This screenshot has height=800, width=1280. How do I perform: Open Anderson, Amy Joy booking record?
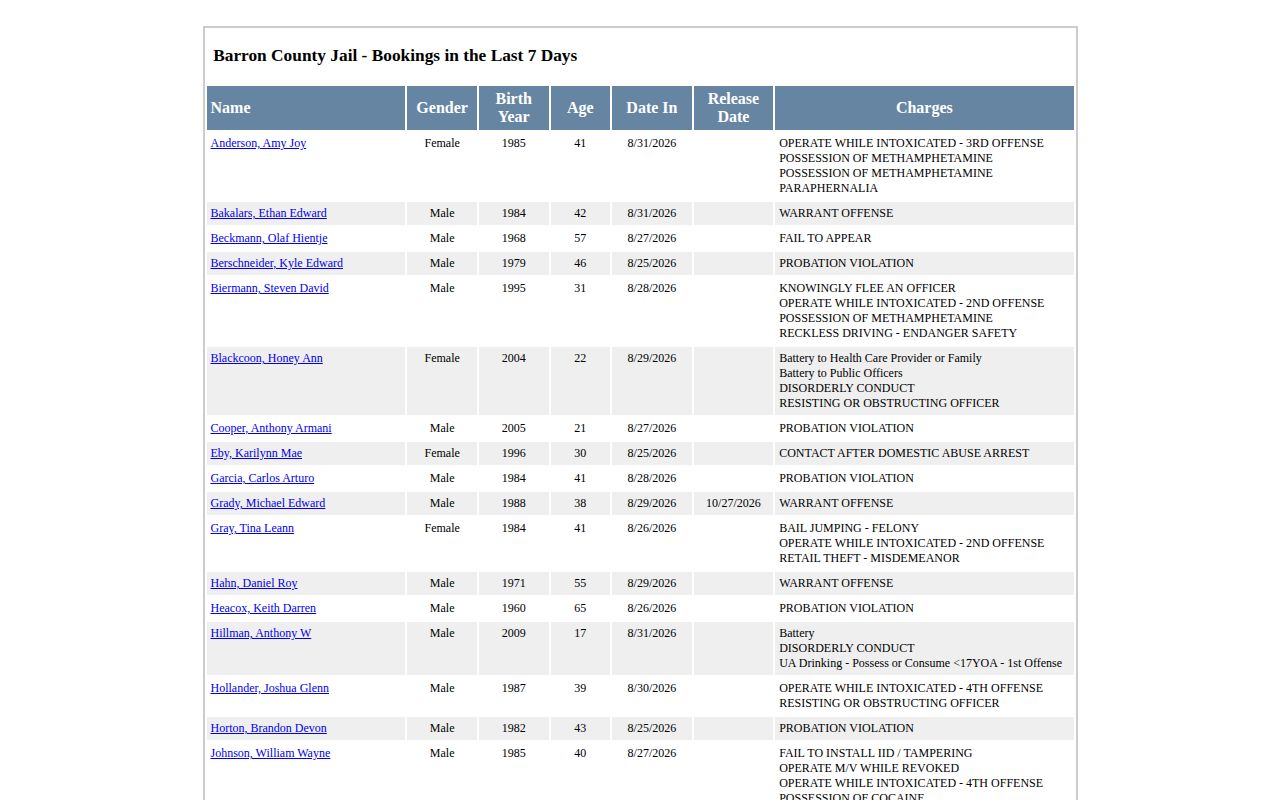coord(258,143)
